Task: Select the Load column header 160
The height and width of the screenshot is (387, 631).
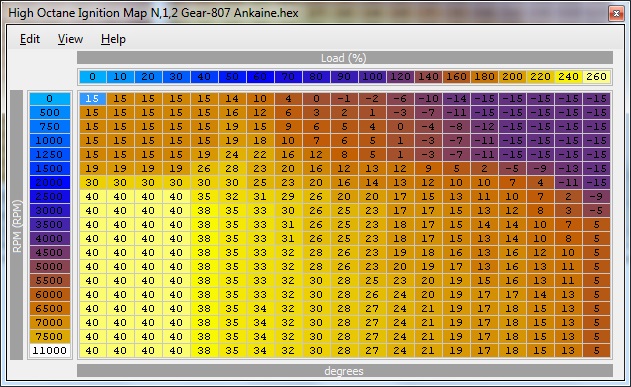Action: pyautogui.click(x=456, y=76)
